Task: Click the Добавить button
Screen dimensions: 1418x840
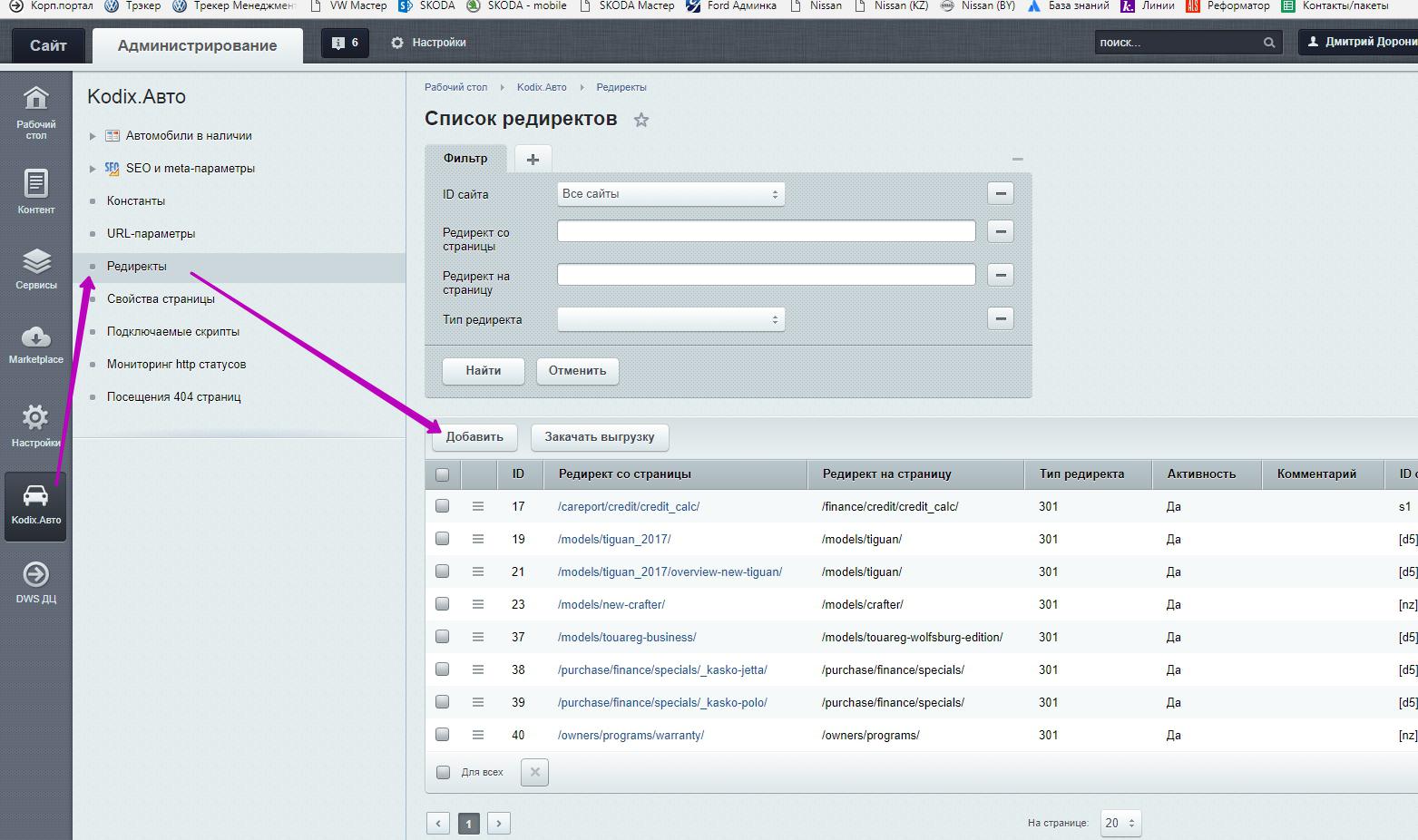Action: pyautogui.click(x=474, y=436)
